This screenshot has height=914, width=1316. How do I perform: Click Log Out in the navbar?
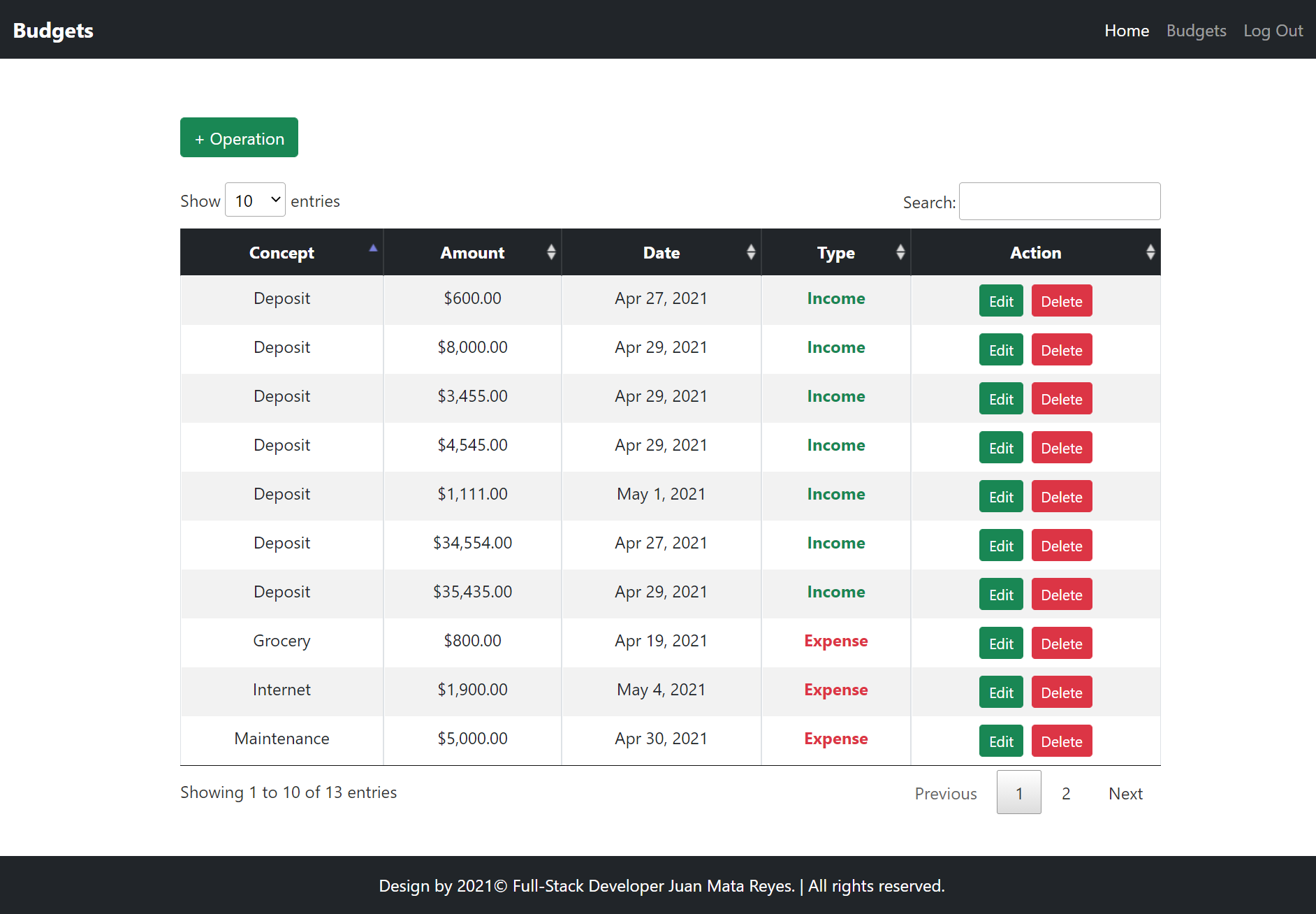(1272, 30)
